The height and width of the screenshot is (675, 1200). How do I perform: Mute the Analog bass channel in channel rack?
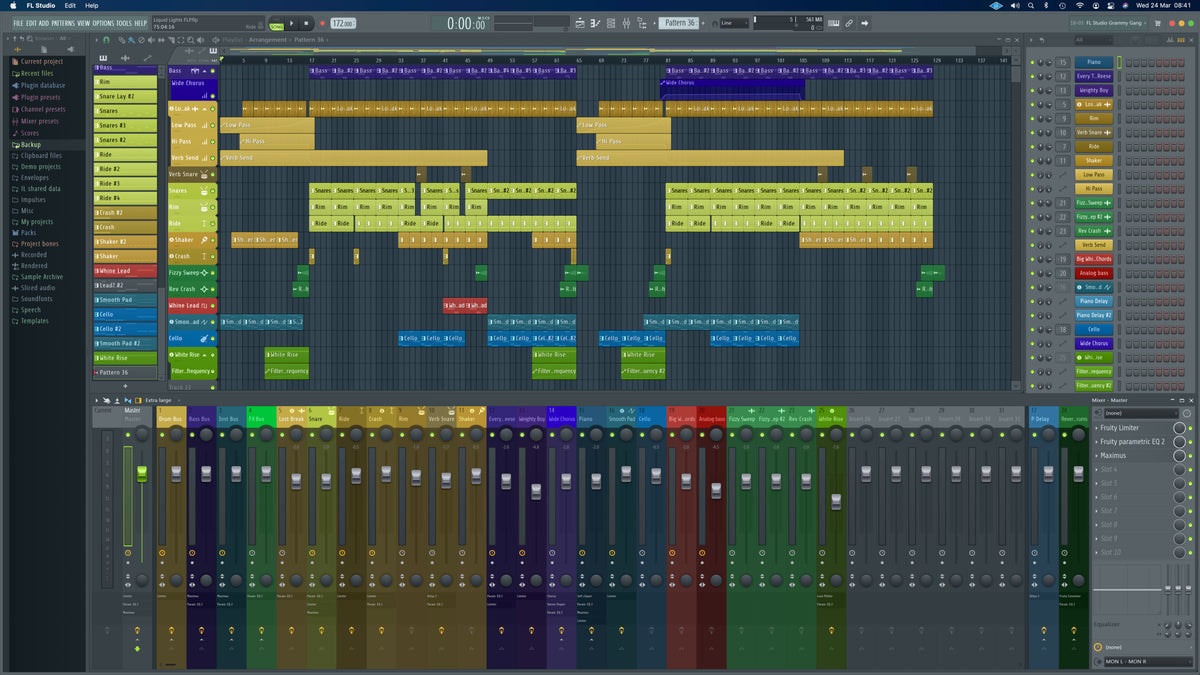(1032, 272)
